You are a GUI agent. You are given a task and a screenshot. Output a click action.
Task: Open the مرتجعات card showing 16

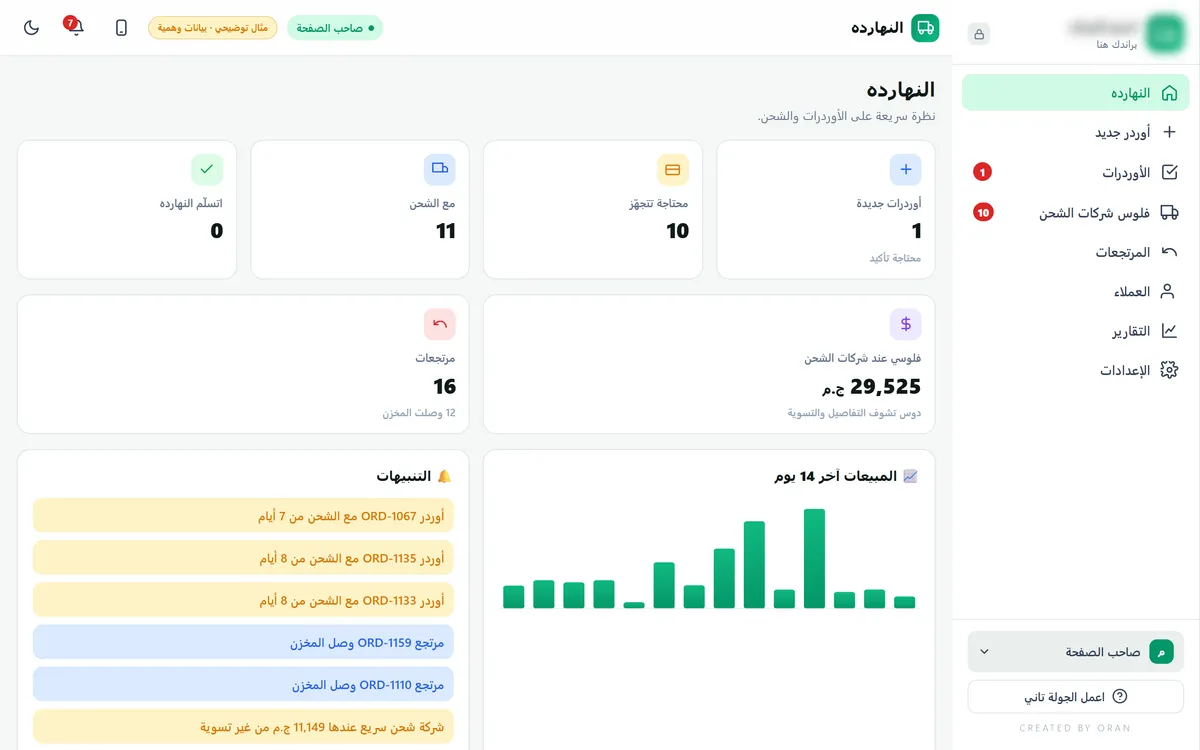point(243,364)
